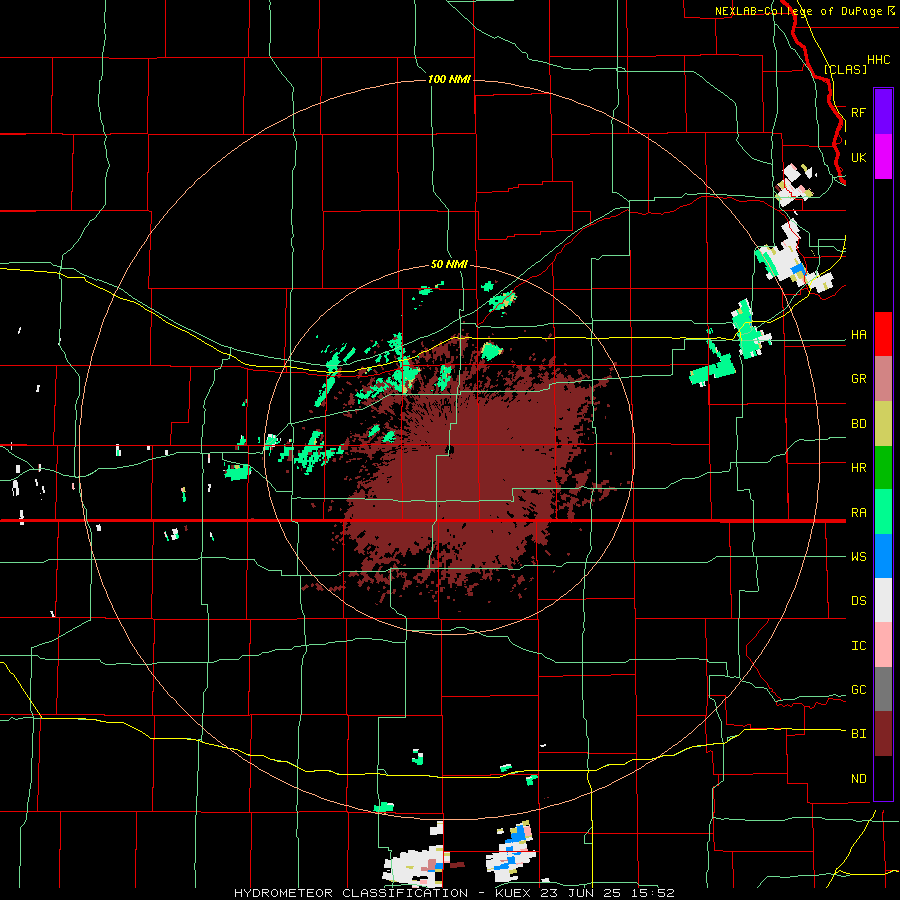This screenshot has height=900, width=900.
Task: Click the IC legend label
Action: pos(858,646)
